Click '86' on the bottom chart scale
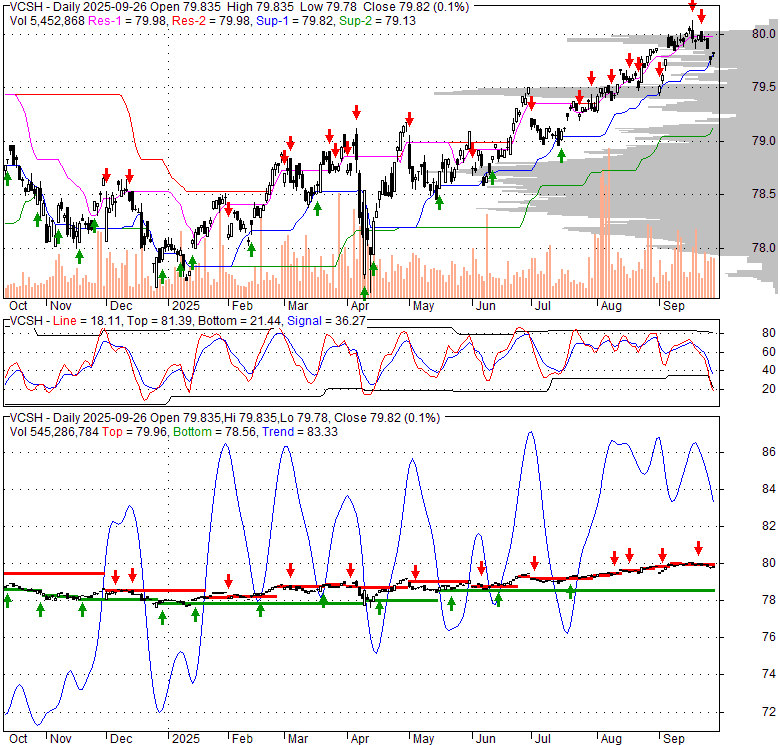This screenshot has width=780, height=745. pos(769,452)
